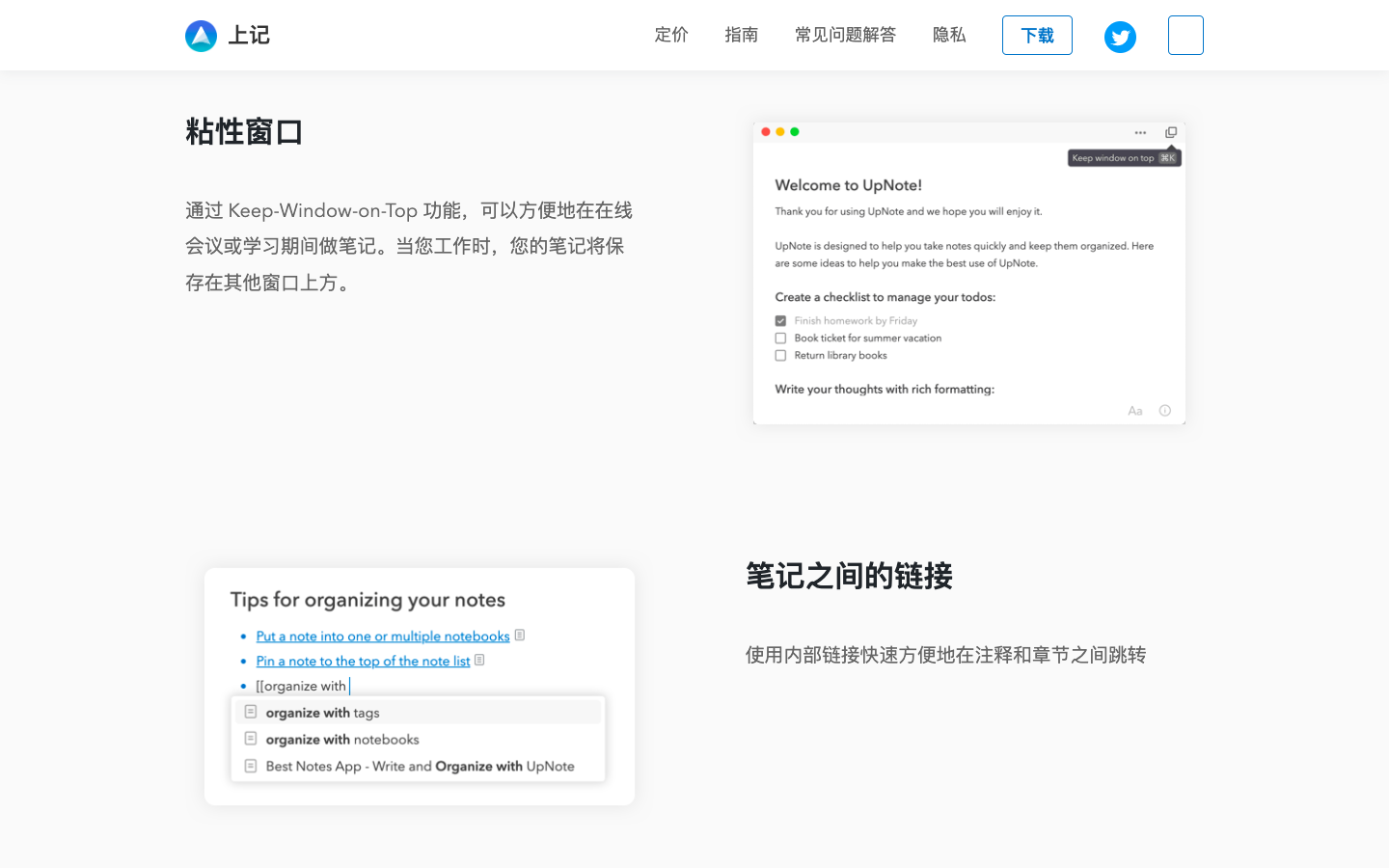This screenshot has width=1389, height=868.
Task: Check 'Book ticket for summer vacation'
Action: (780, 339)
